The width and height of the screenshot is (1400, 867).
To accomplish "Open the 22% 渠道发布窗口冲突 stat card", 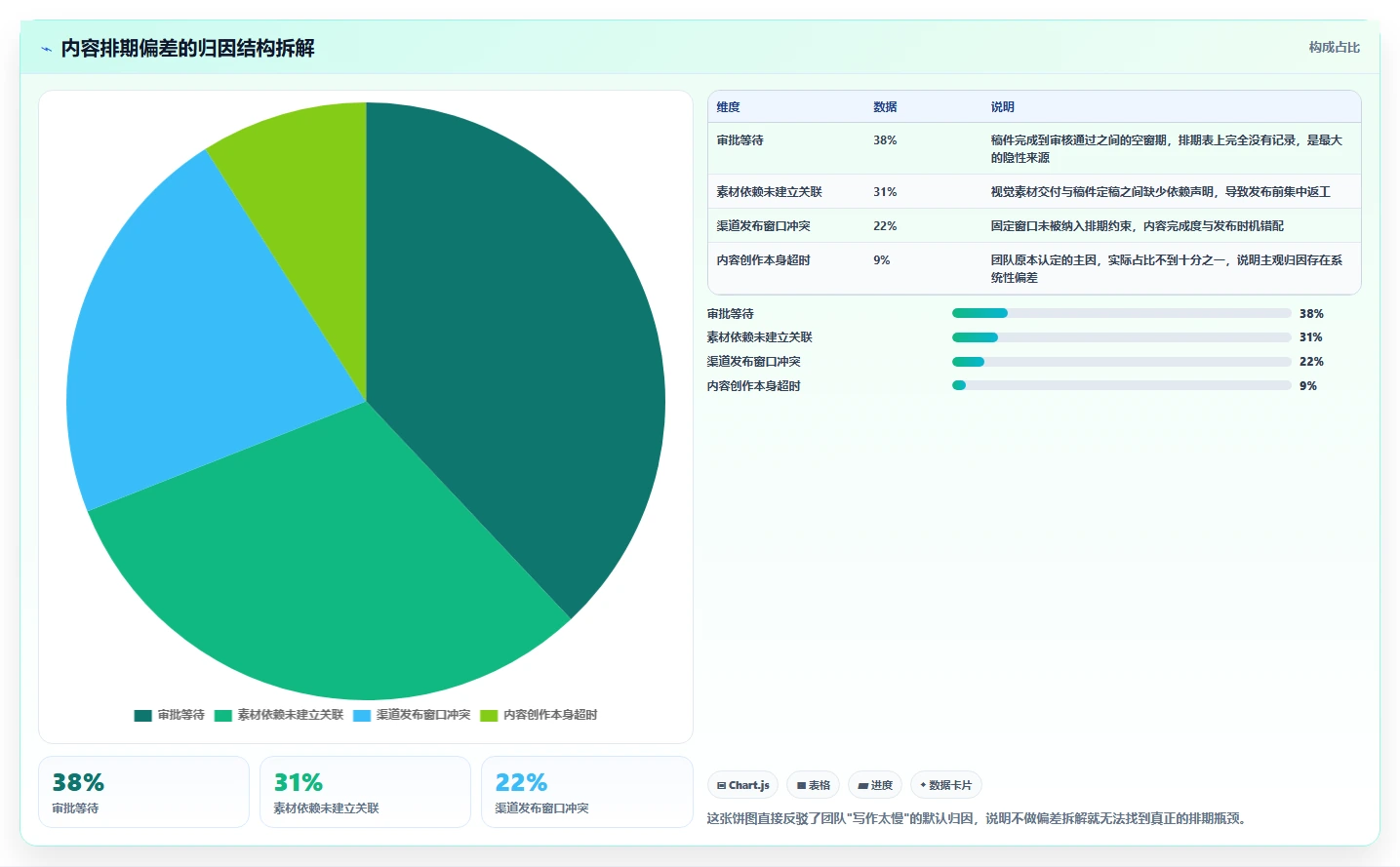I will [586, 792].
